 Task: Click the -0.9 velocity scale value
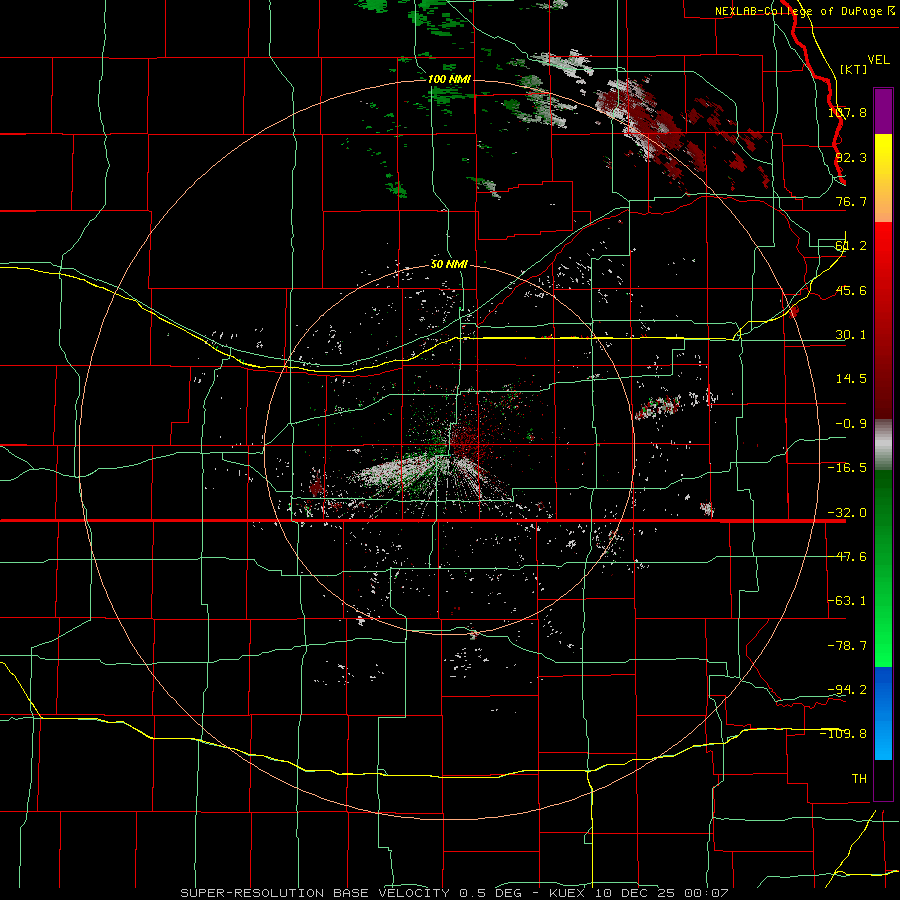[x=851, y=424]
